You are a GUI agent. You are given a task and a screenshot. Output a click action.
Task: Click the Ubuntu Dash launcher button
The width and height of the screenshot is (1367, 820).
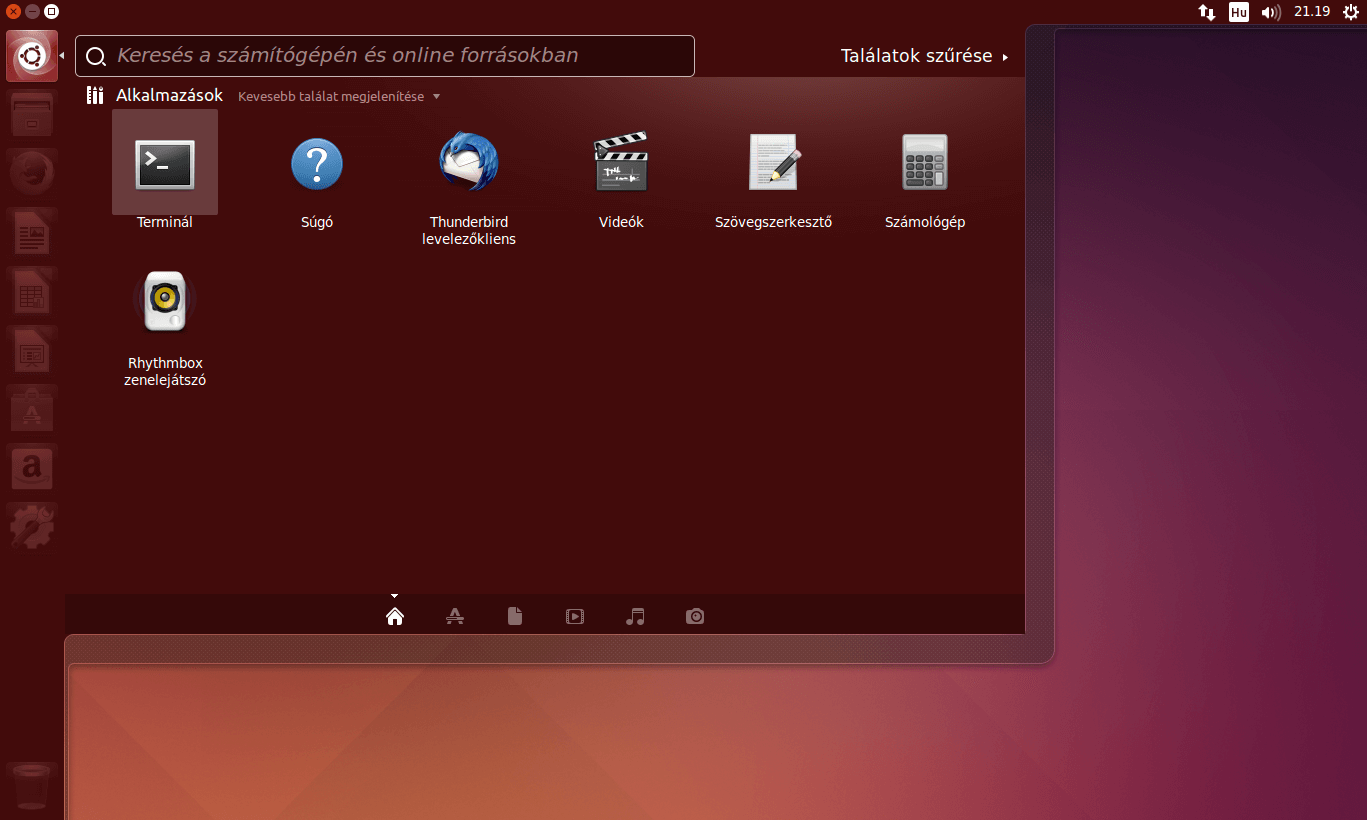coord(32,56)
